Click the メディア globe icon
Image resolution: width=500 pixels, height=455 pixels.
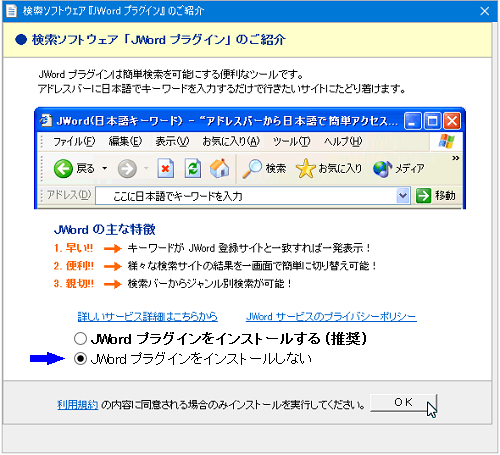383,169
